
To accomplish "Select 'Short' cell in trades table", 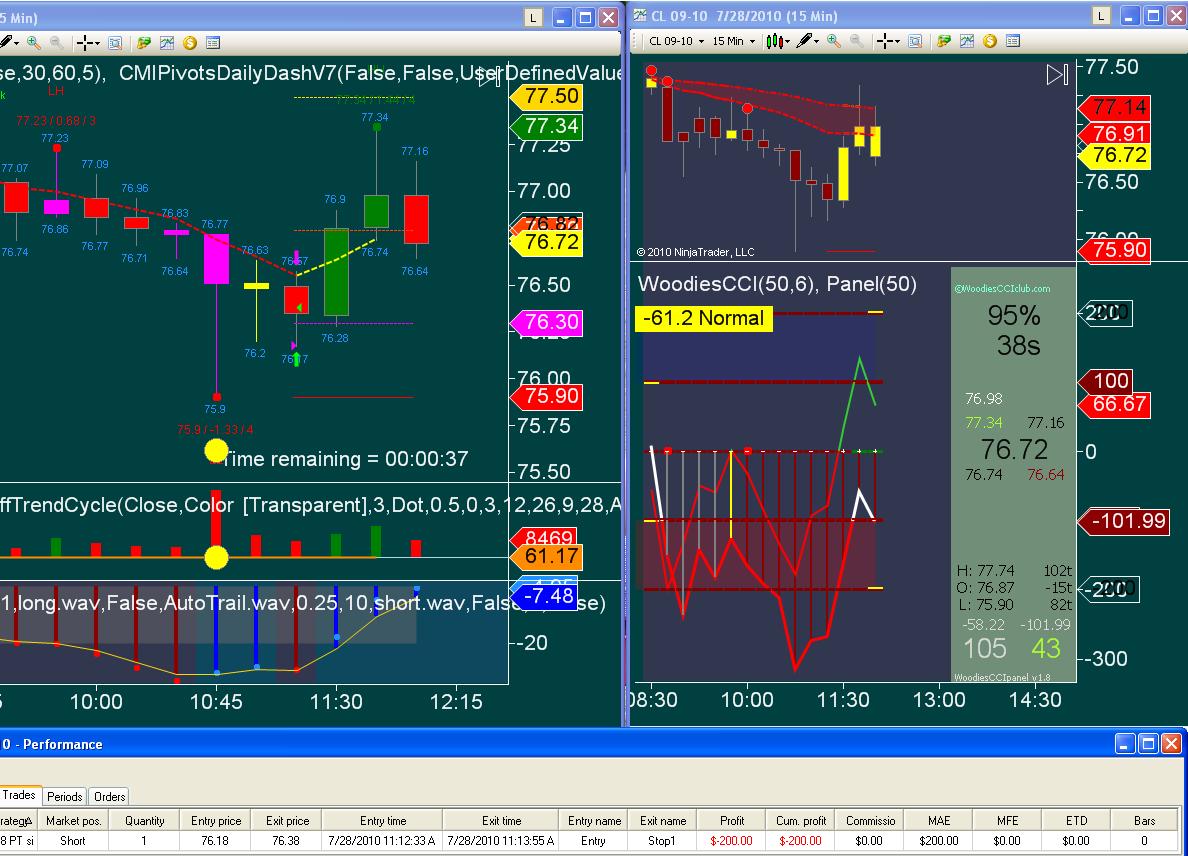I will click(x=73, y=841).
